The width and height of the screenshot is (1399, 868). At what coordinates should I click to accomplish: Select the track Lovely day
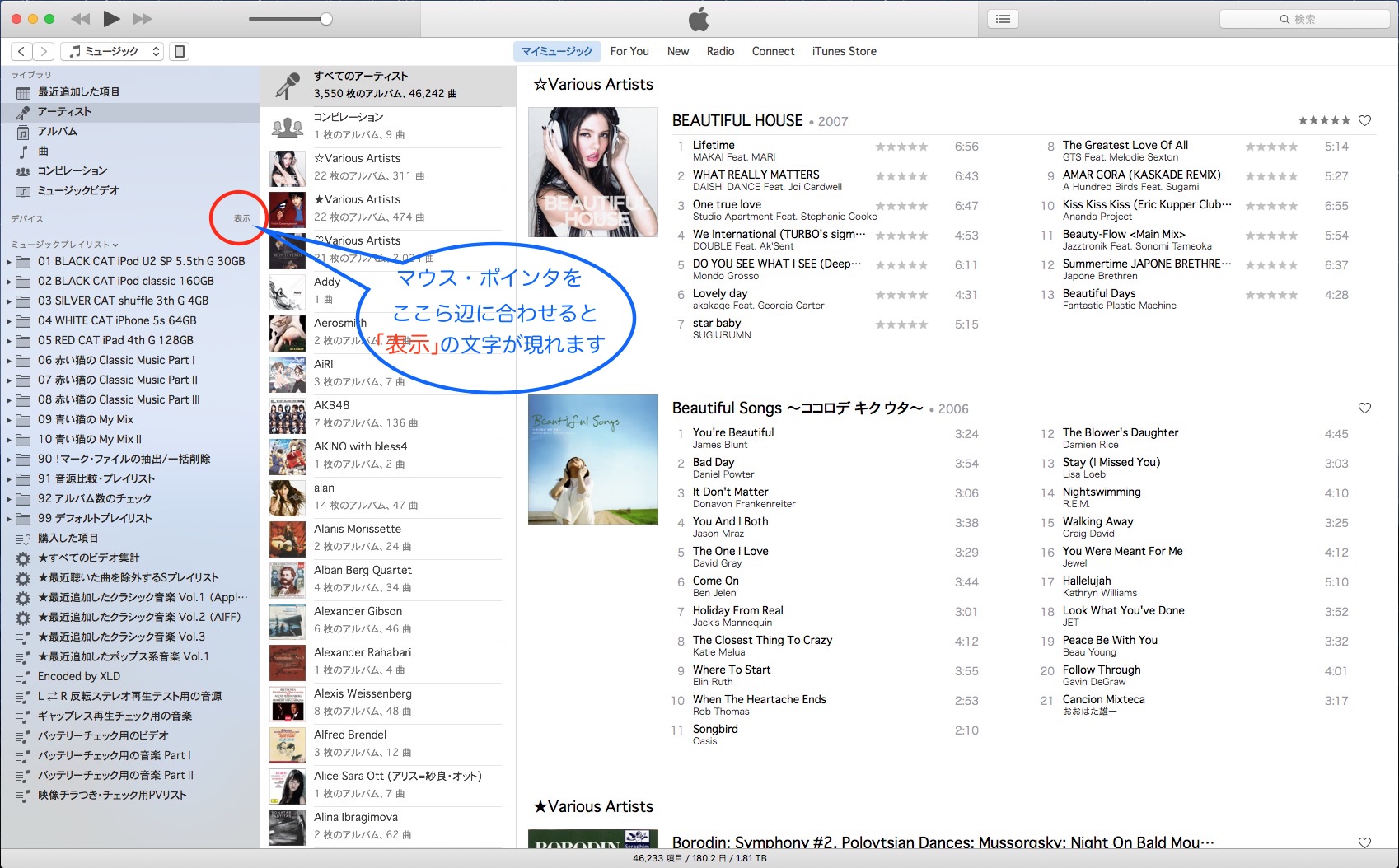pos(720,293)
